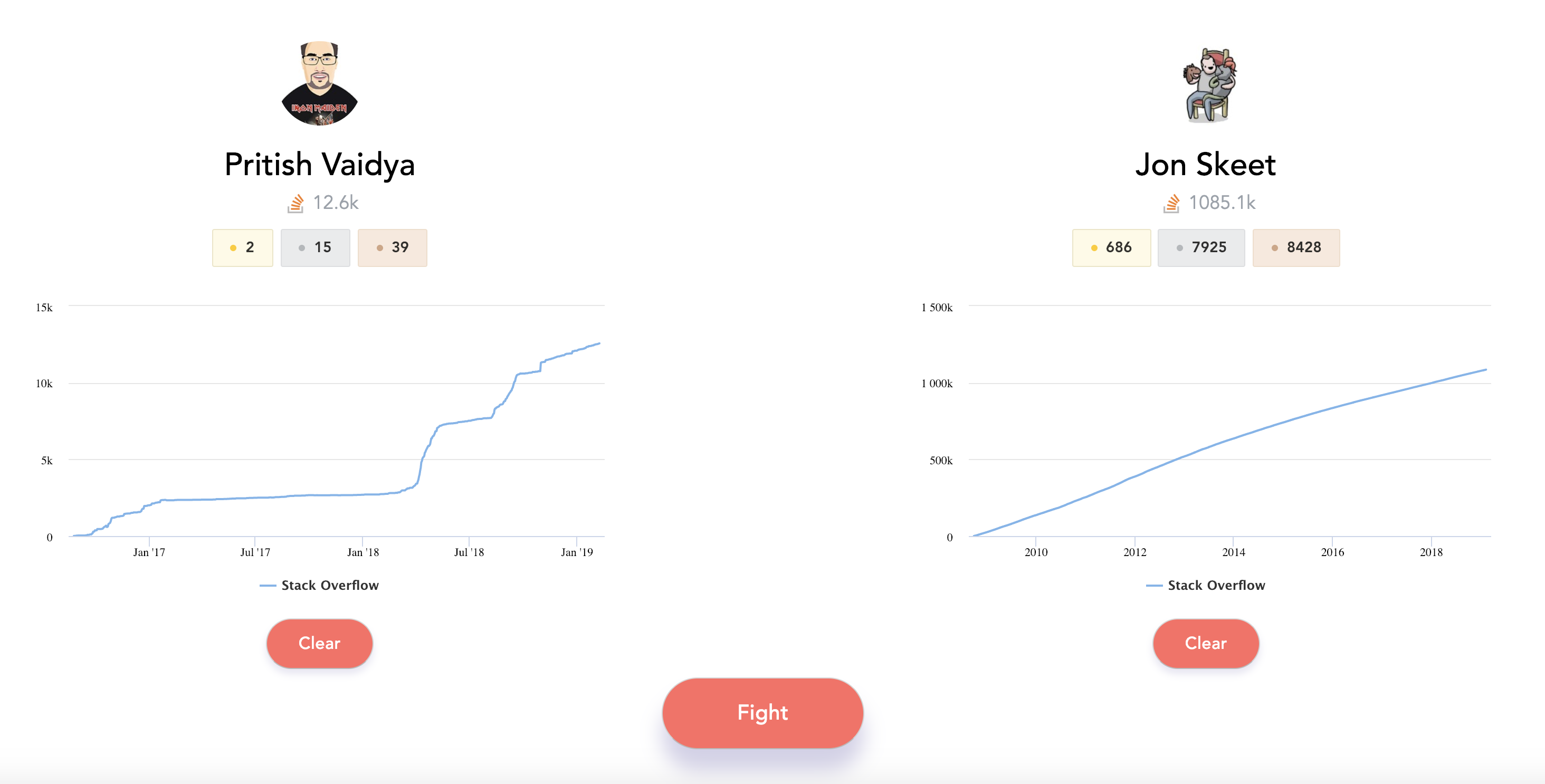Click the Jon Skeet name heading

point(1206,165)
